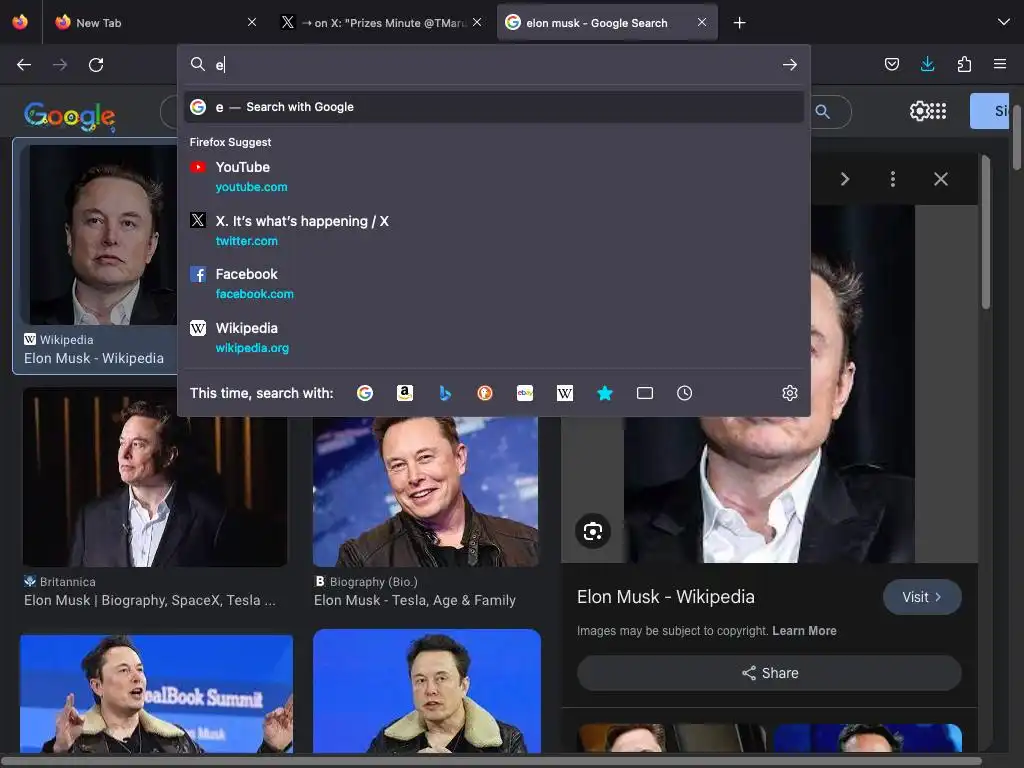Close the elon musk Google Search tab
Screen dimensions: 1024x768
click(702, 22)
